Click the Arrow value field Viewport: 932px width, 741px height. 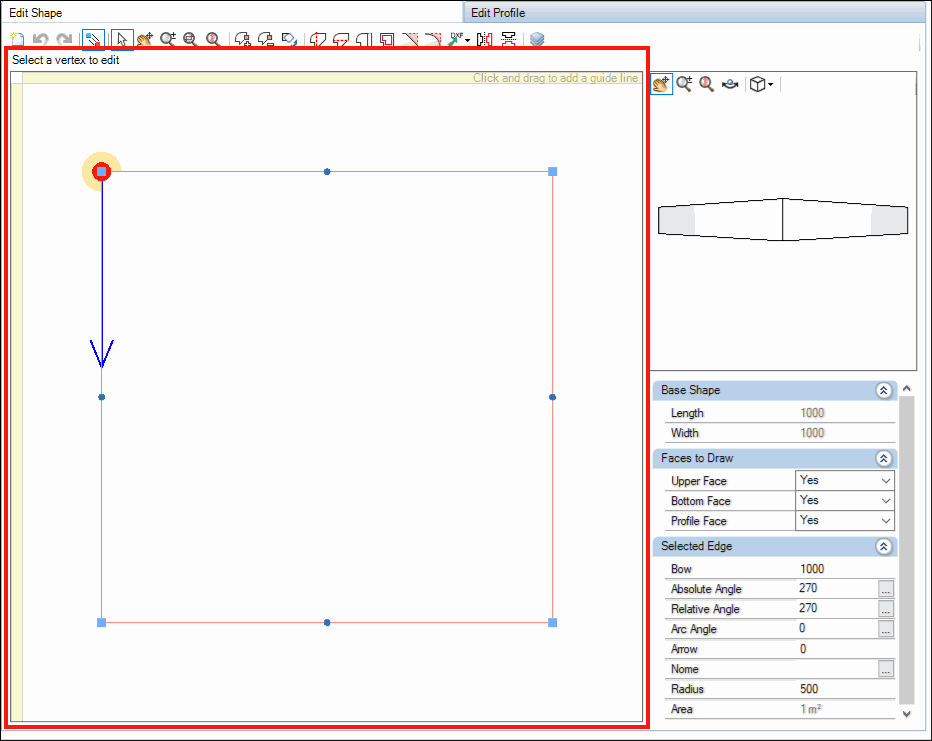tap(845, 649)
